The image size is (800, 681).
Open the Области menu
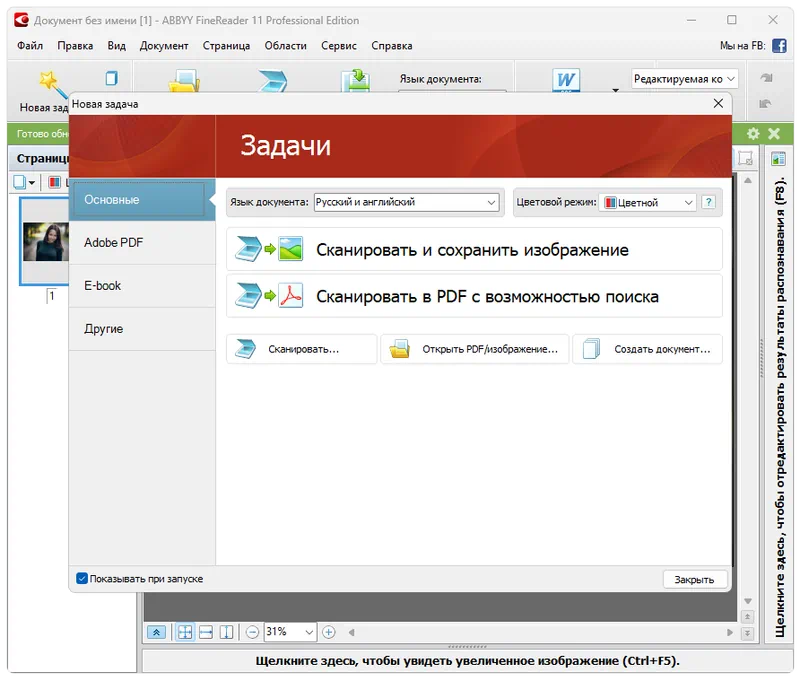(x=285, y=45)
